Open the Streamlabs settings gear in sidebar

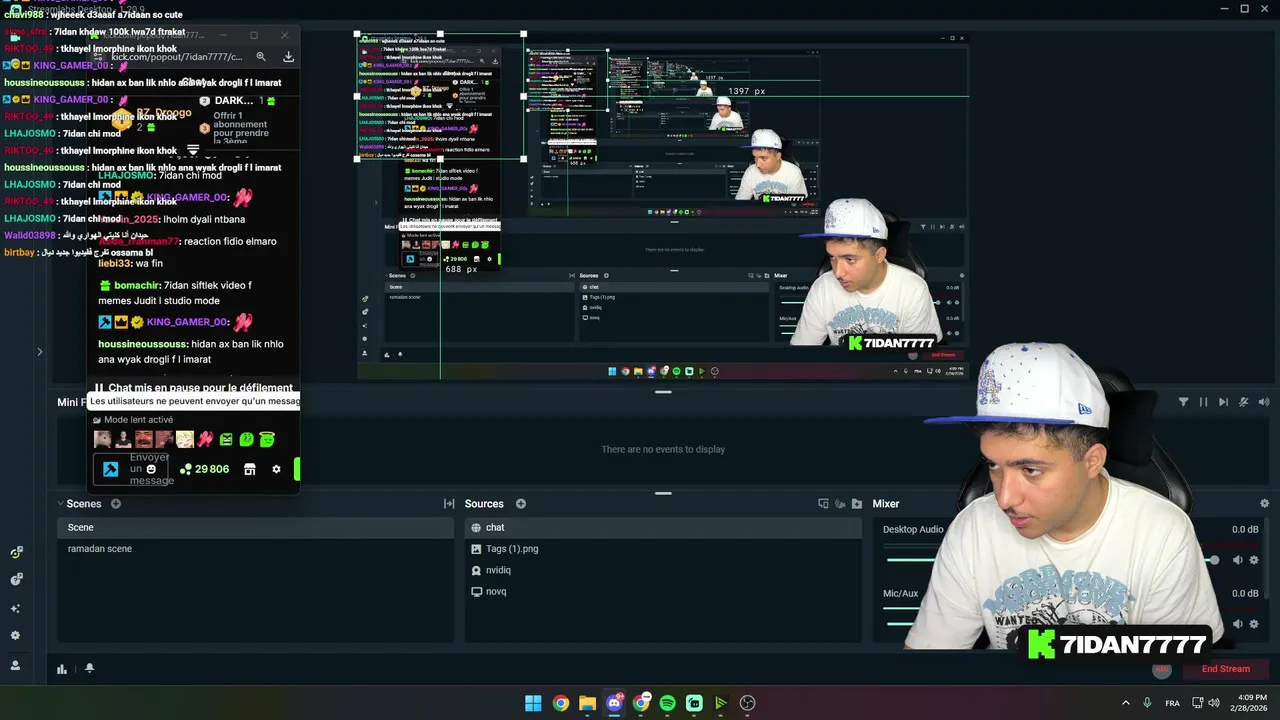pos(15,635)
